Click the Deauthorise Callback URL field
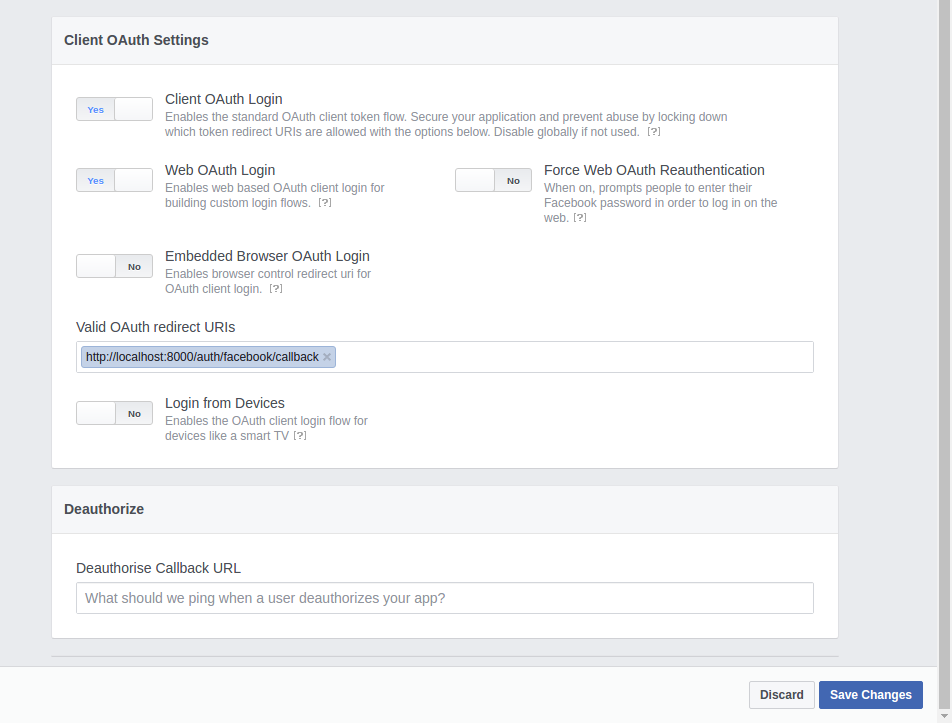 pyautogui.click(x=444, y=598)
